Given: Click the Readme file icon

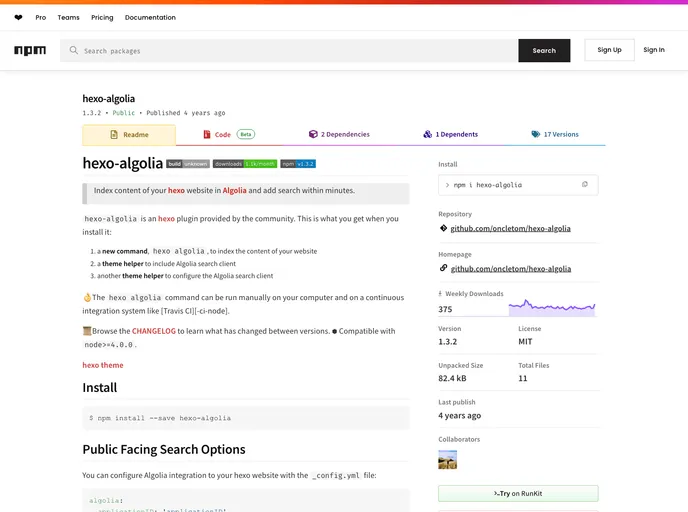Looking at the screenshot, I should point(114,135).
